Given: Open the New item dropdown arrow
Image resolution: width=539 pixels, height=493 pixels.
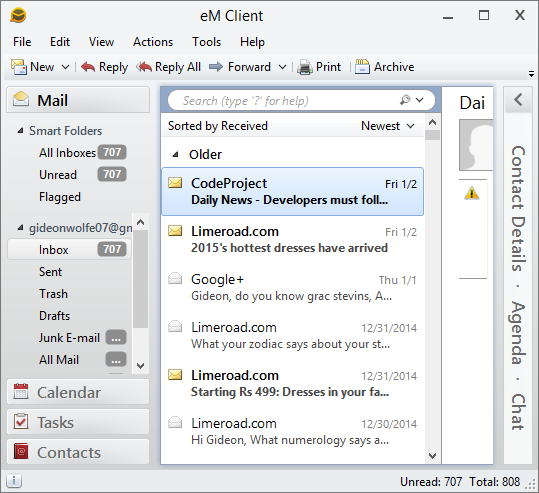Looking at the screenshot, I should (x=65, y=67).
